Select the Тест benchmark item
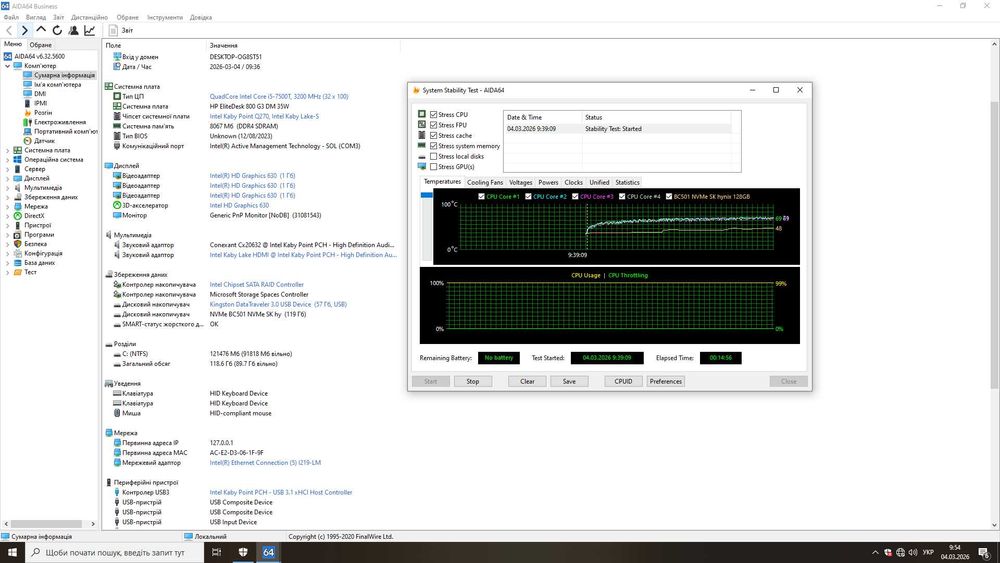This screenshot has width=1000, height=563. tap(30, 272)
